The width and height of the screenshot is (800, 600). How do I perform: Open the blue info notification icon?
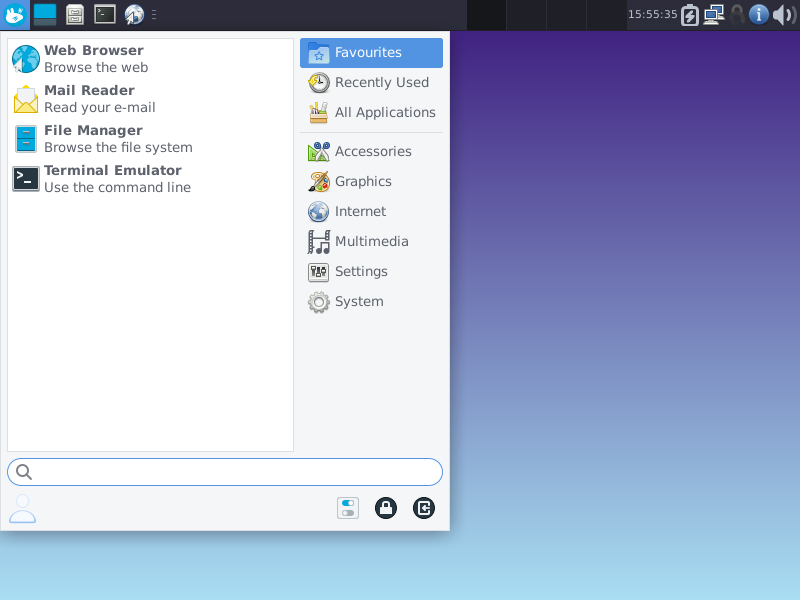tap(759, 14)
